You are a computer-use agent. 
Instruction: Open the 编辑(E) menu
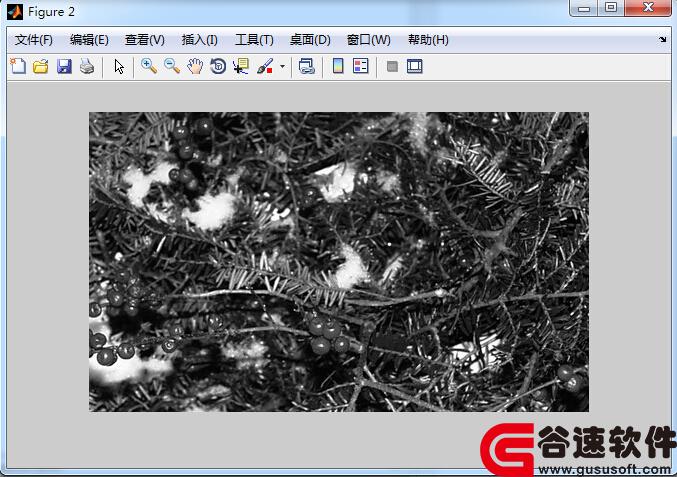[89, 40]
